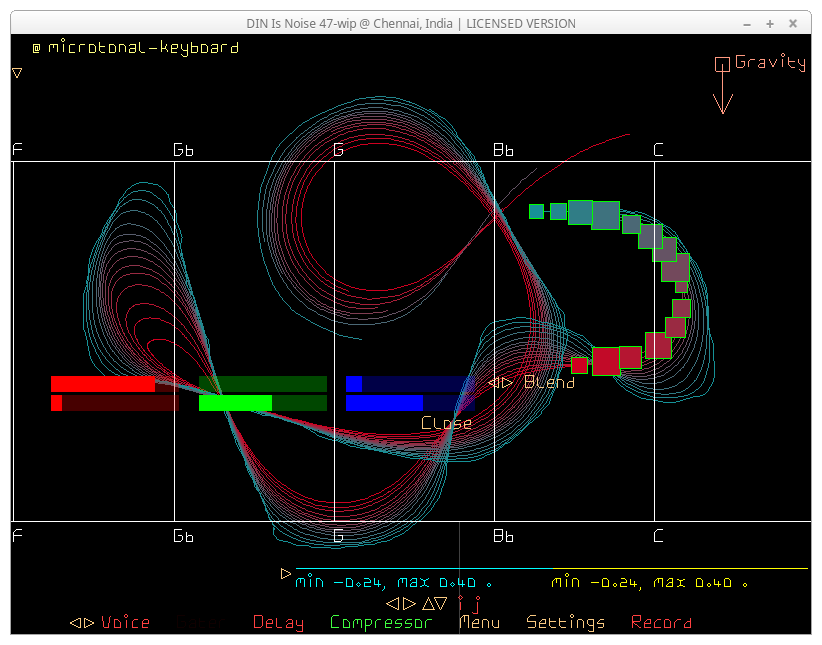Click the up/down triangle arrows above Menu
The width and height of the screenshot is (822, 645).
[434, 603]
